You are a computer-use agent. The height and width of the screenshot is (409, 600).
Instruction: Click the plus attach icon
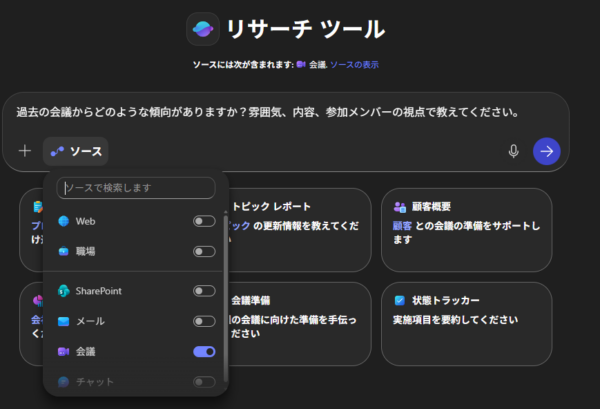coord(25,151)
